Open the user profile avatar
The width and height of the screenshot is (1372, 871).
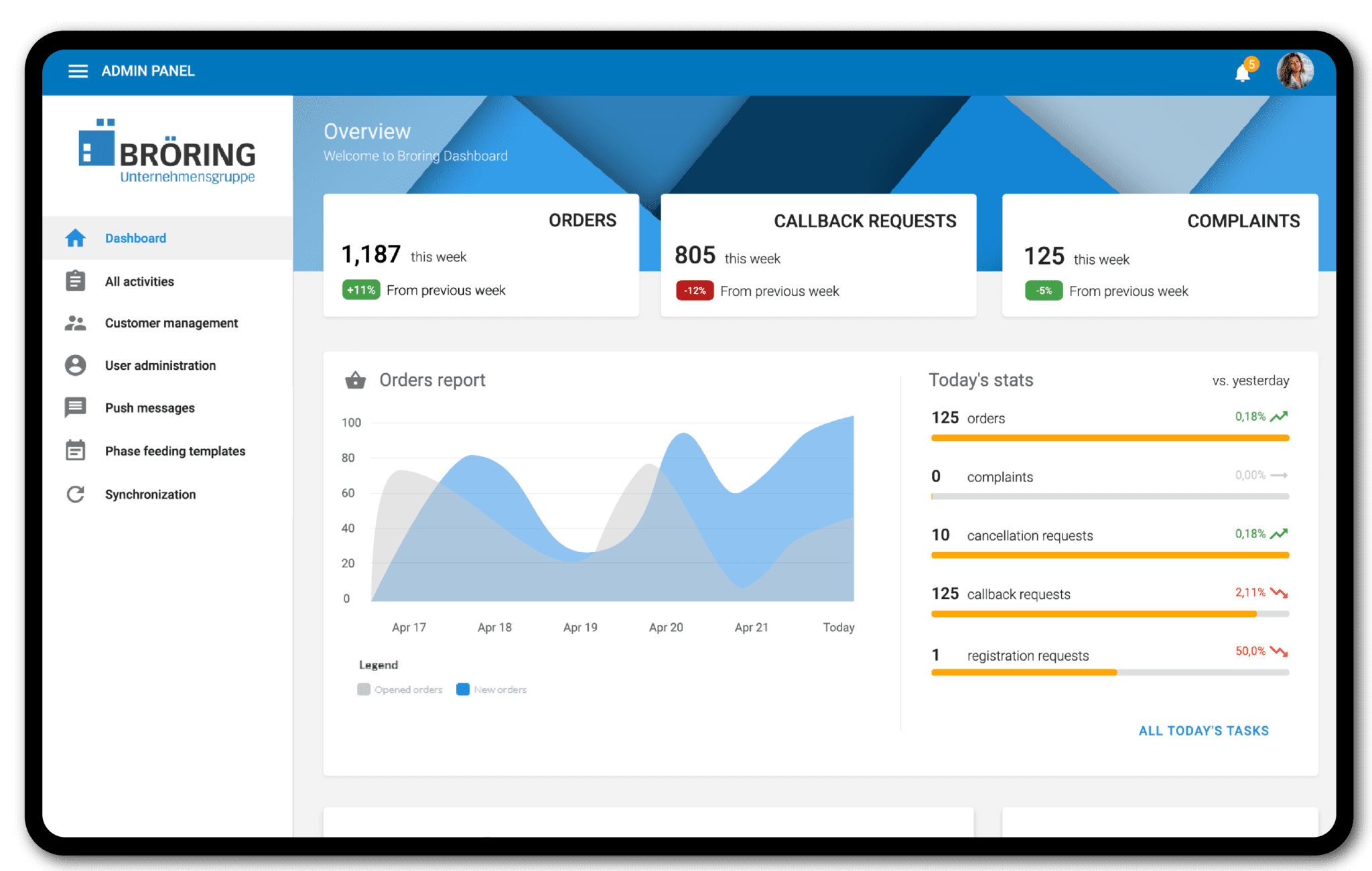[1294, 71]
